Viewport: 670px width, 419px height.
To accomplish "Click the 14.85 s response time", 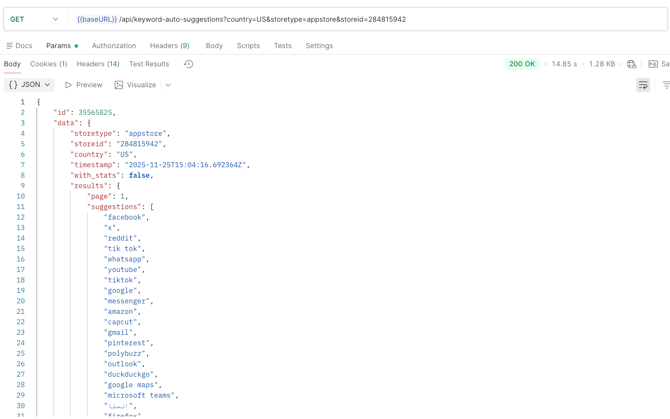I will pos(564,64).
